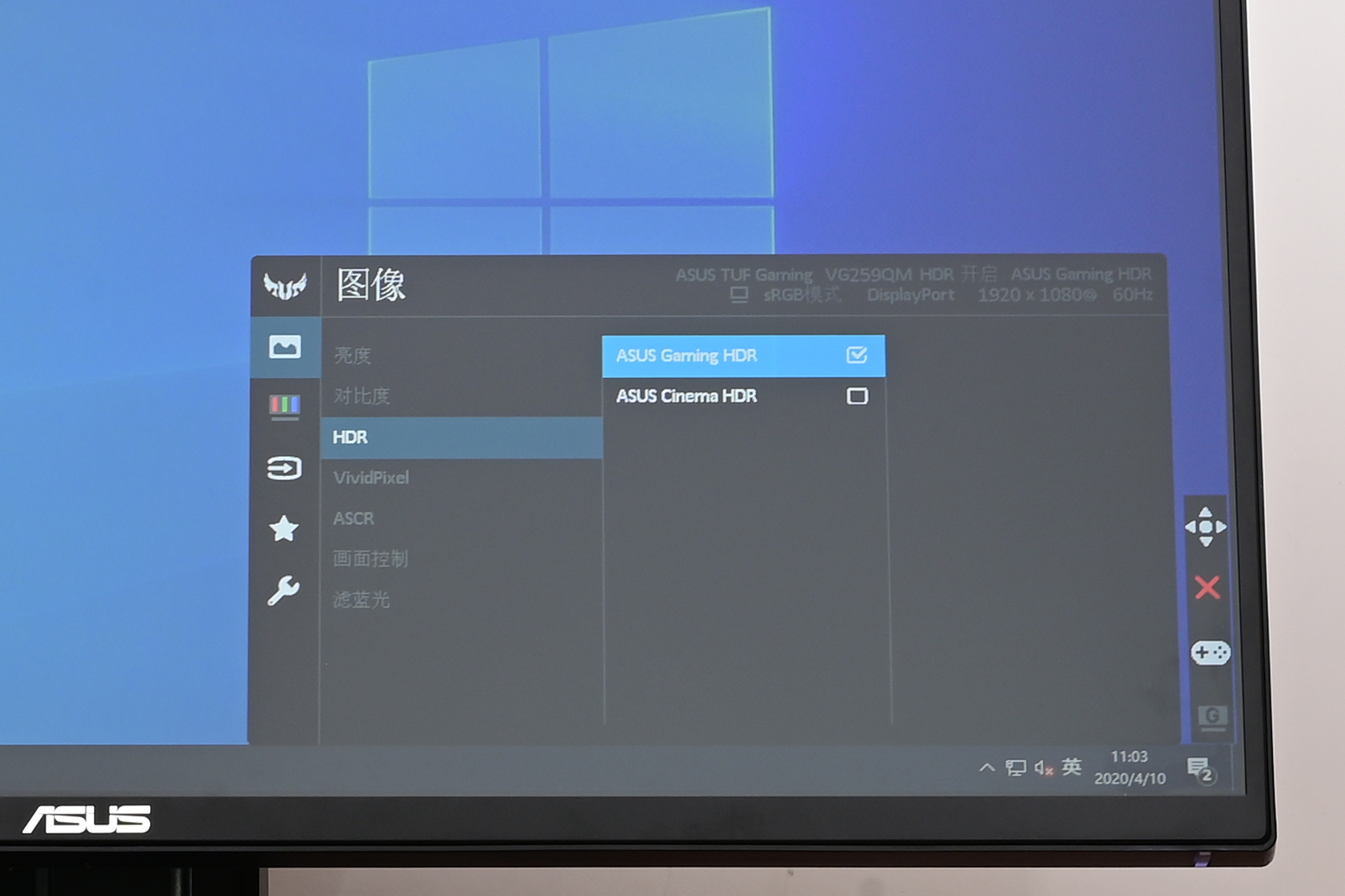Select the Image category icon in OSD sidebar
This screenshot has width=1345, height=896.
click(x=285, y=346)
